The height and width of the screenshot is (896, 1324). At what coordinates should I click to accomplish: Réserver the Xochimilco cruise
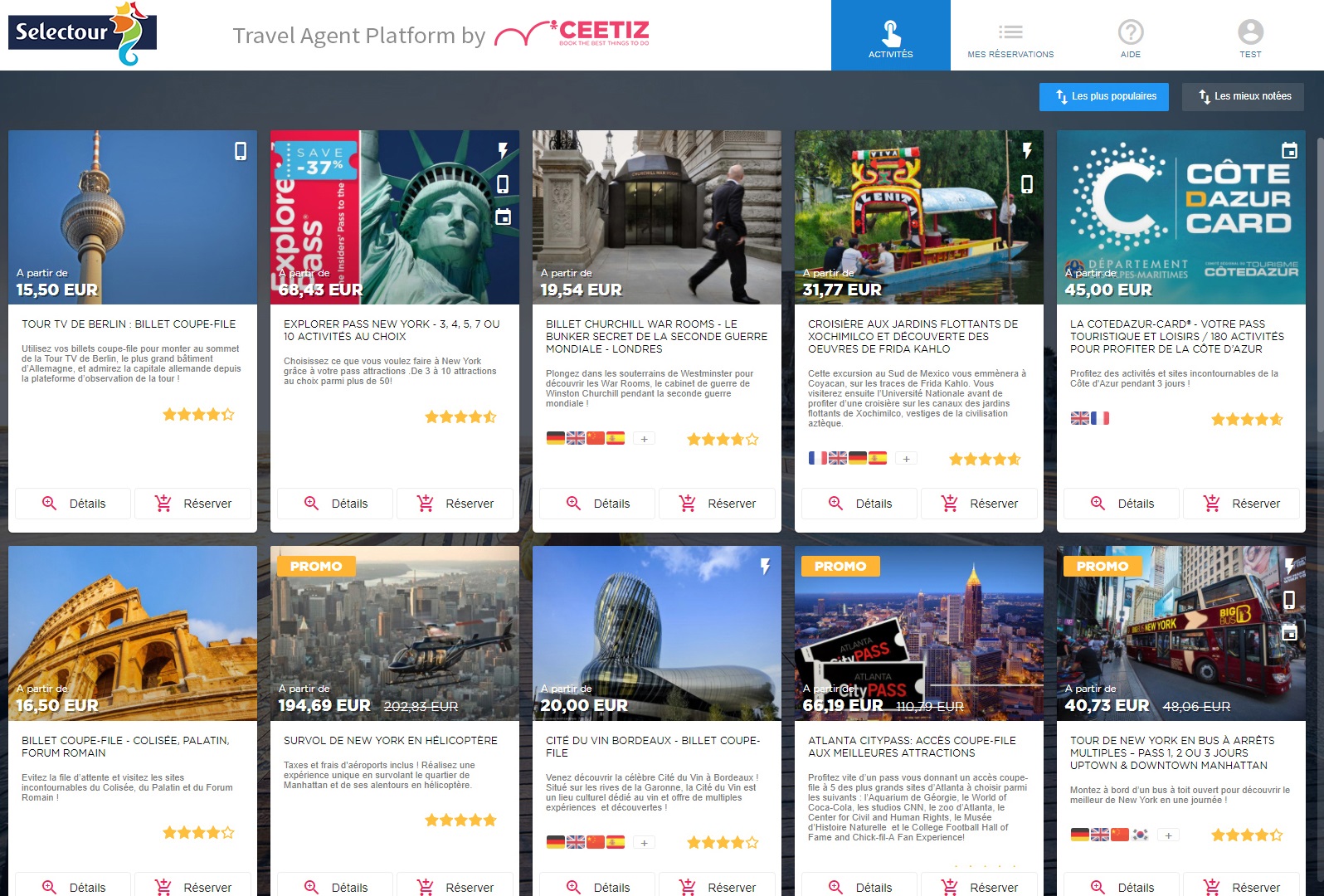coord(979,504)
